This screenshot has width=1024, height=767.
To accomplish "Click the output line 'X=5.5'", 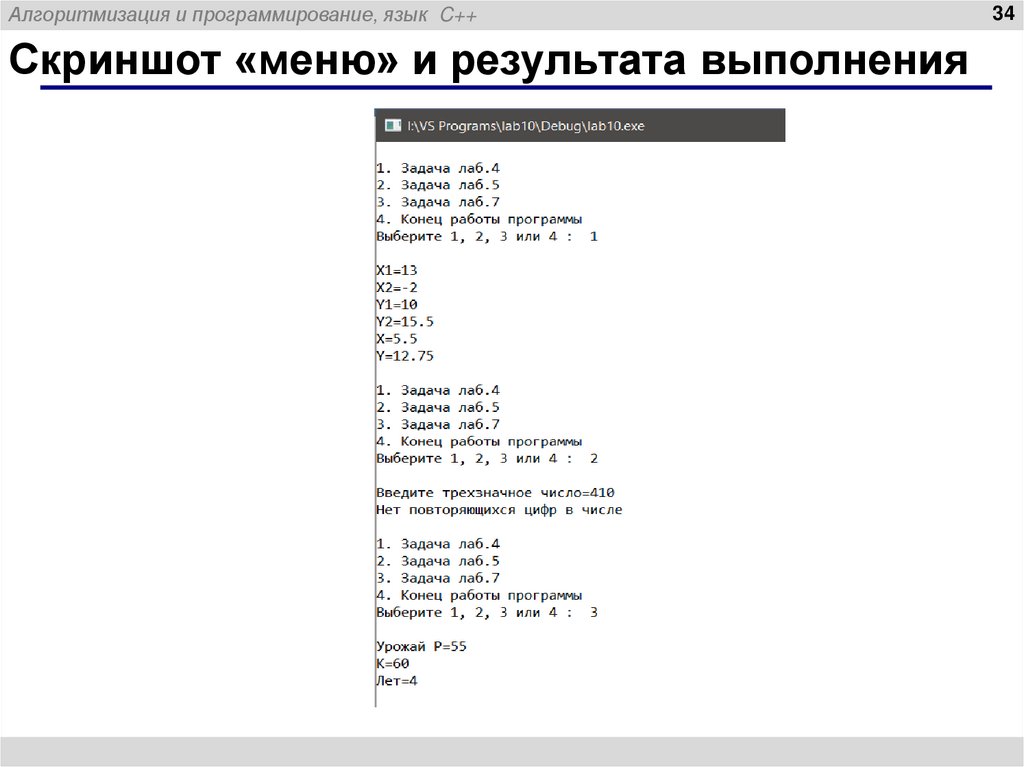I will [x=397, y=338].
